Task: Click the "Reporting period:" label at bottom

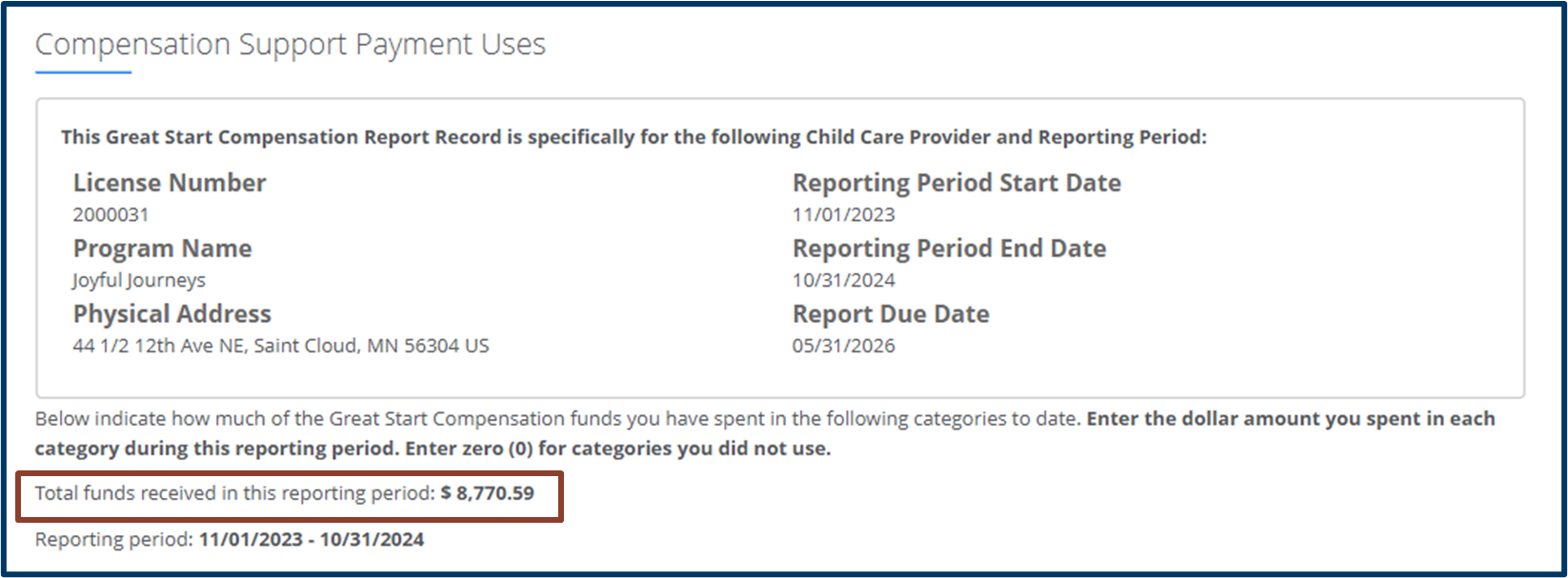Action: 114,540
